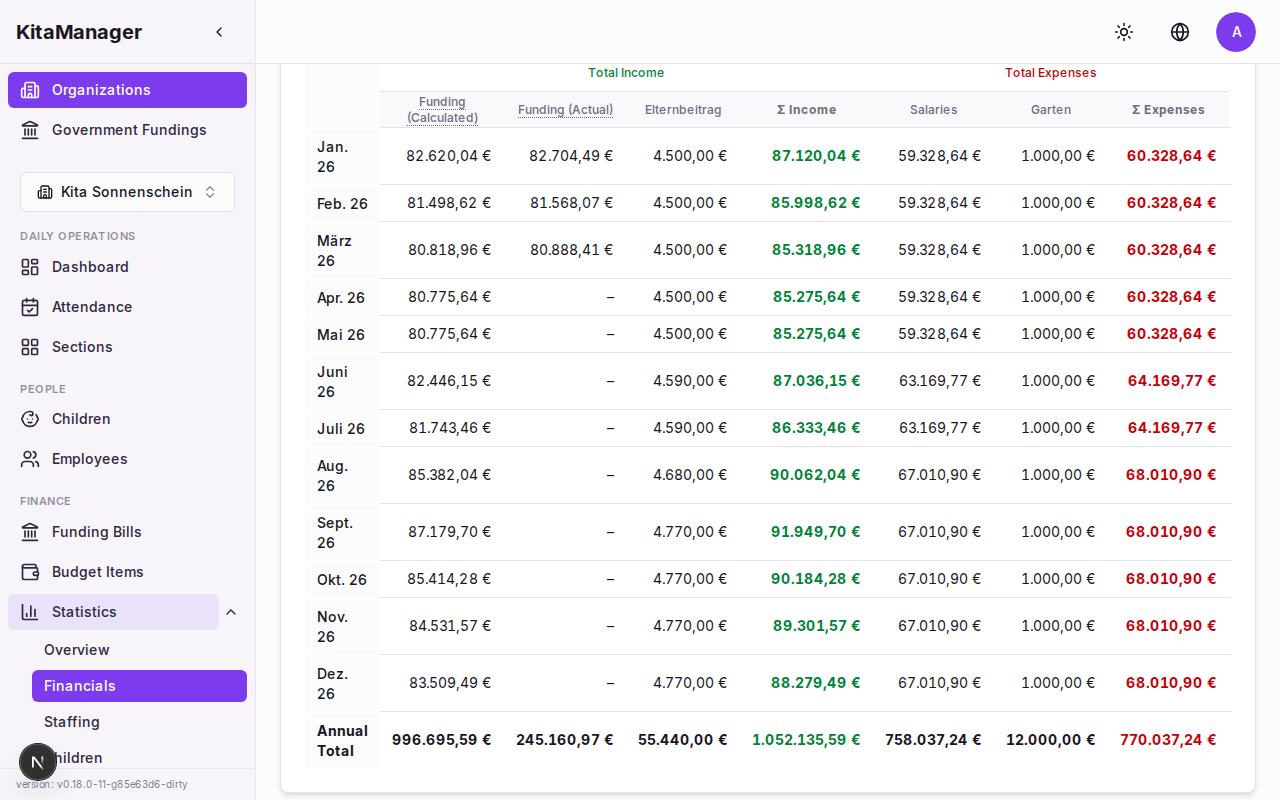Open Government Fundings via its bank icon
Viewport: 1280px width, 800px height.
pos(29,130)
